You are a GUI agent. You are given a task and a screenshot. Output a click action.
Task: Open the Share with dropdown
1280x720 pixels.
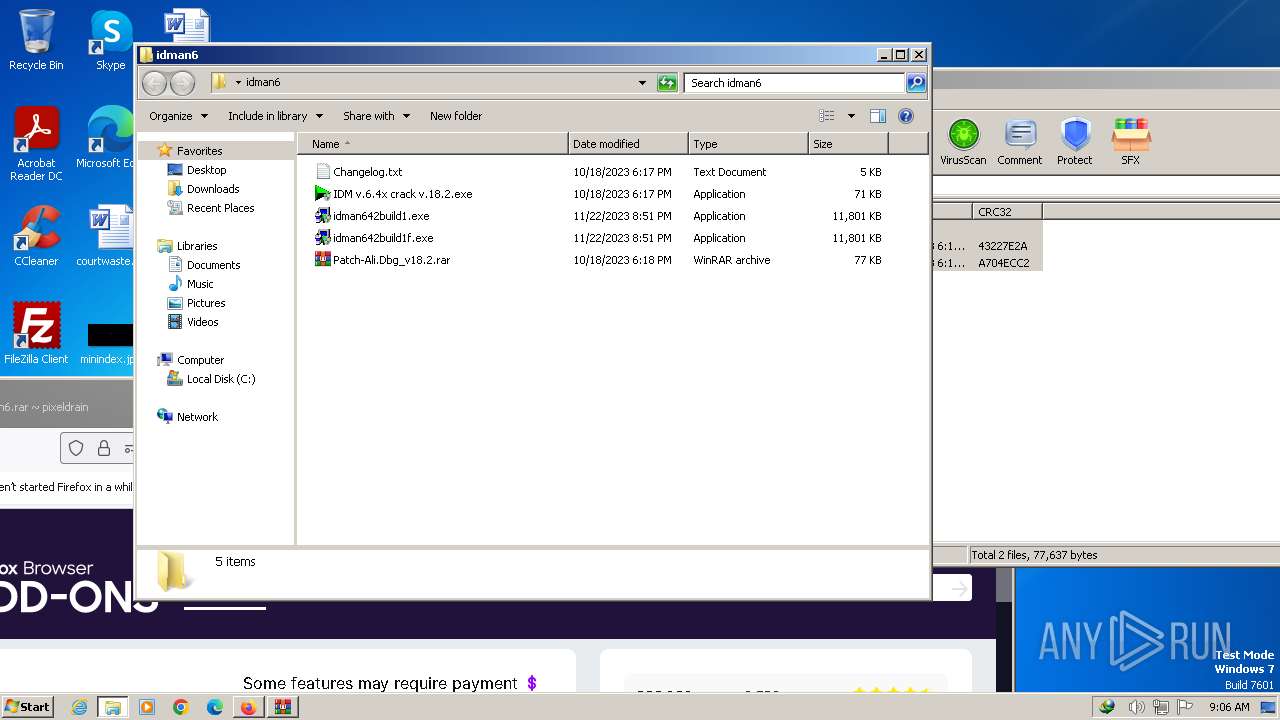(376, 116)
